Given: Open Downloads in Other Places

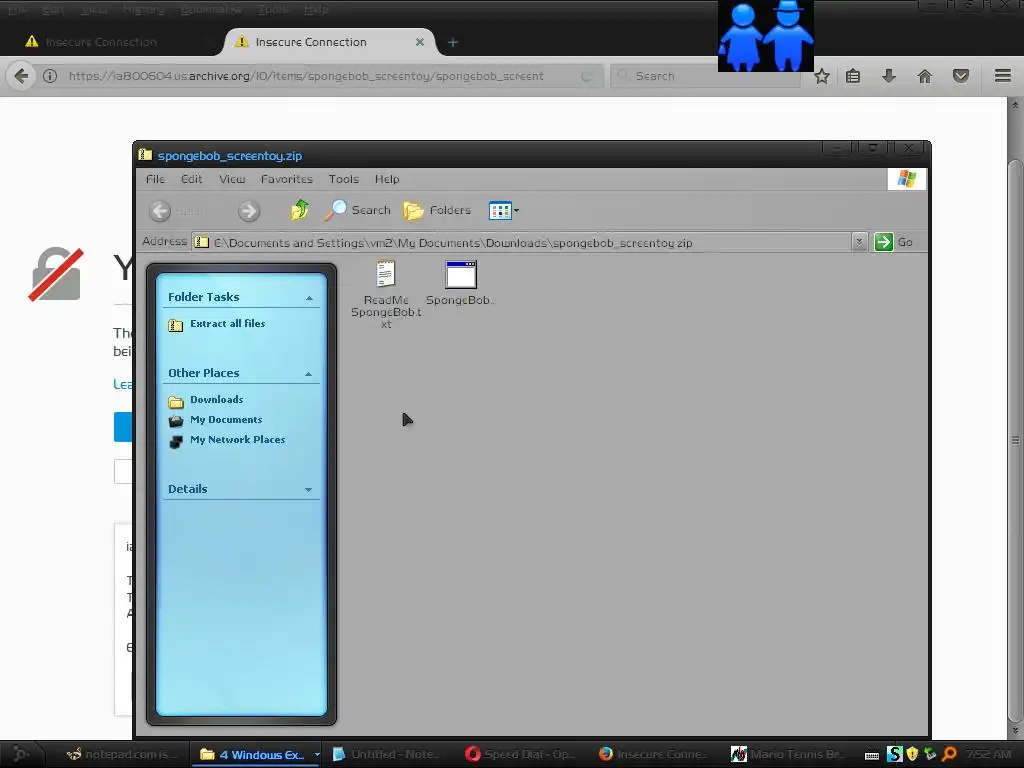Looking at the screenshot, I should 216,399.
